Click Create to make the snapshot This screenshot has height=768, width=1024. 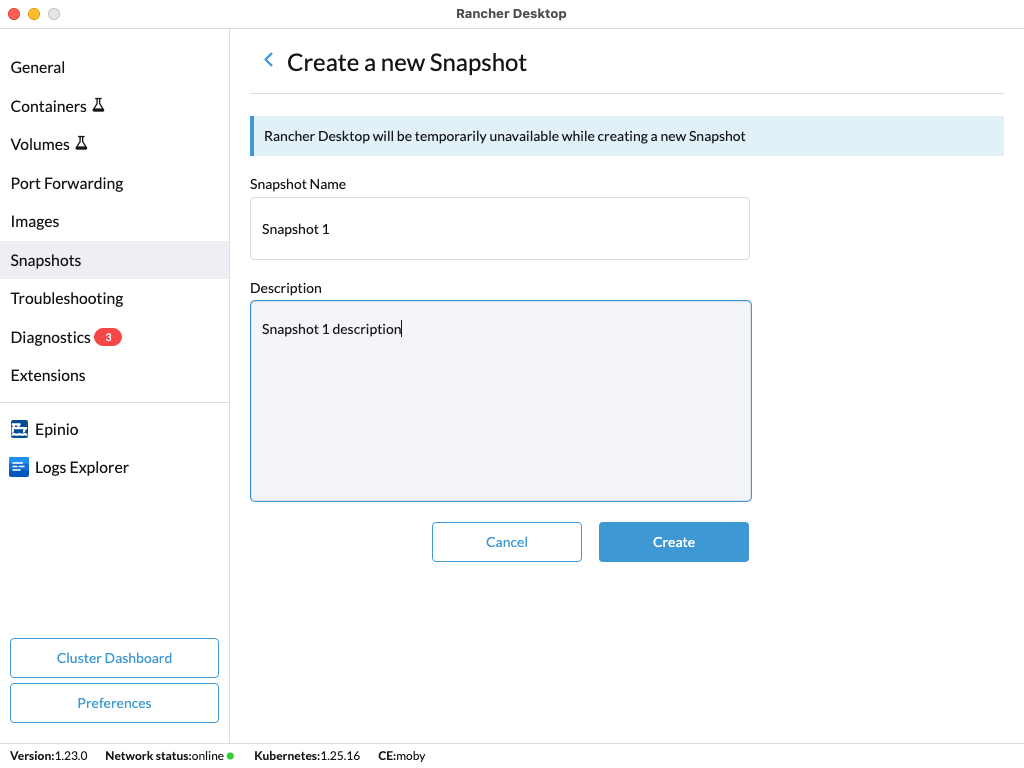674,542
